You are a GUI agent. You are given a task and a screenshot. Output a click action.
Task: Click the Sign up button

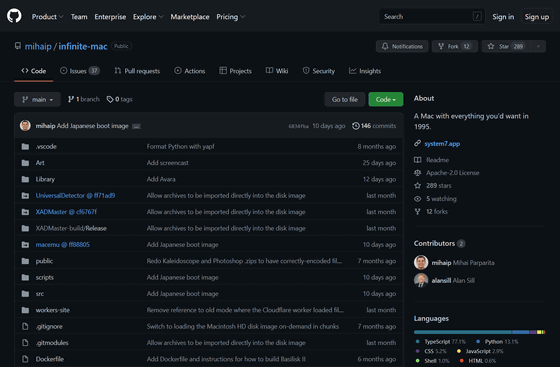click(x=537, y=17)
